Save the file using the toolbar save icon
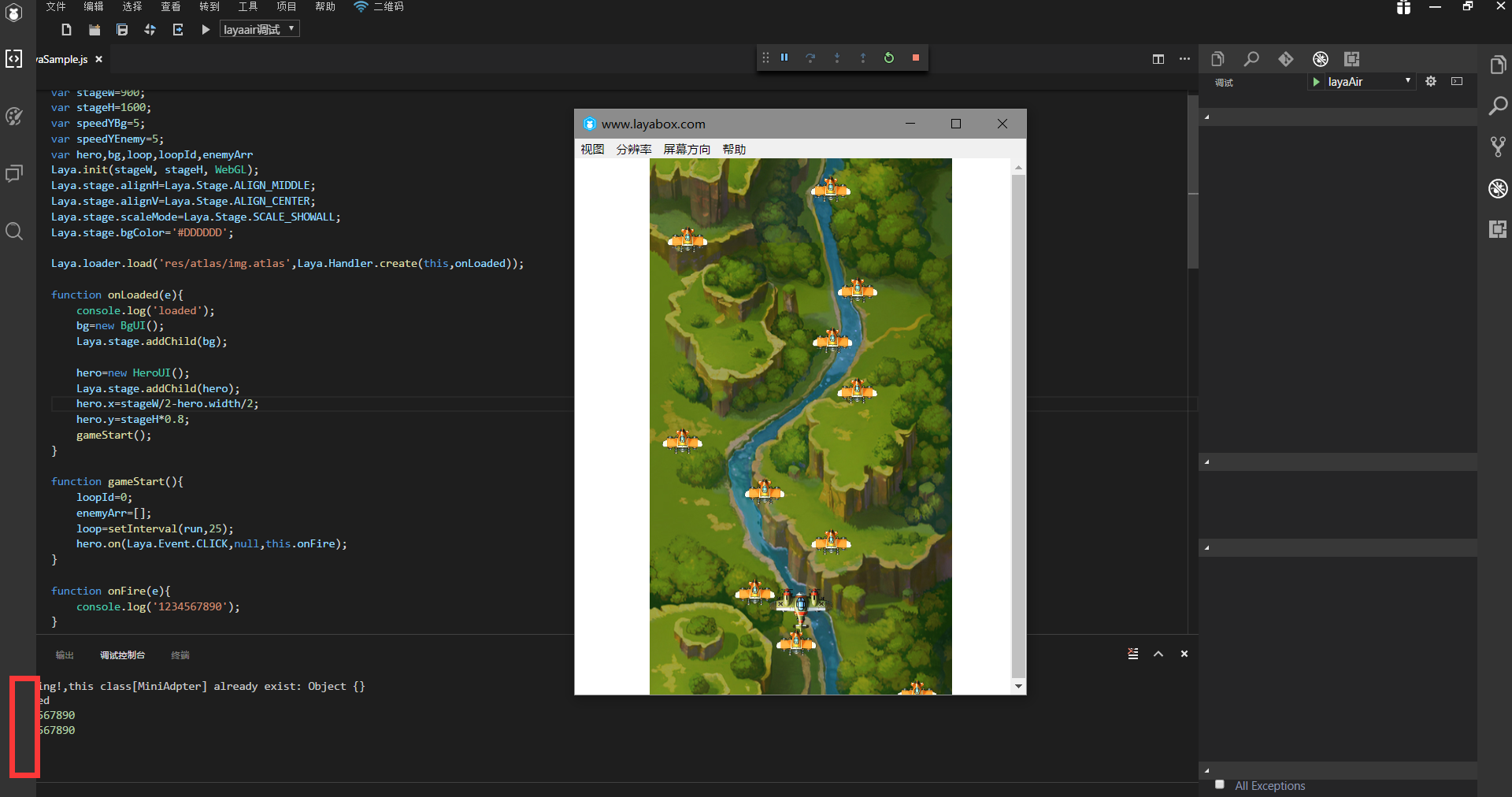Image resolution: width=1512 pixels, height=797 pixels. (x=122, y=30)
